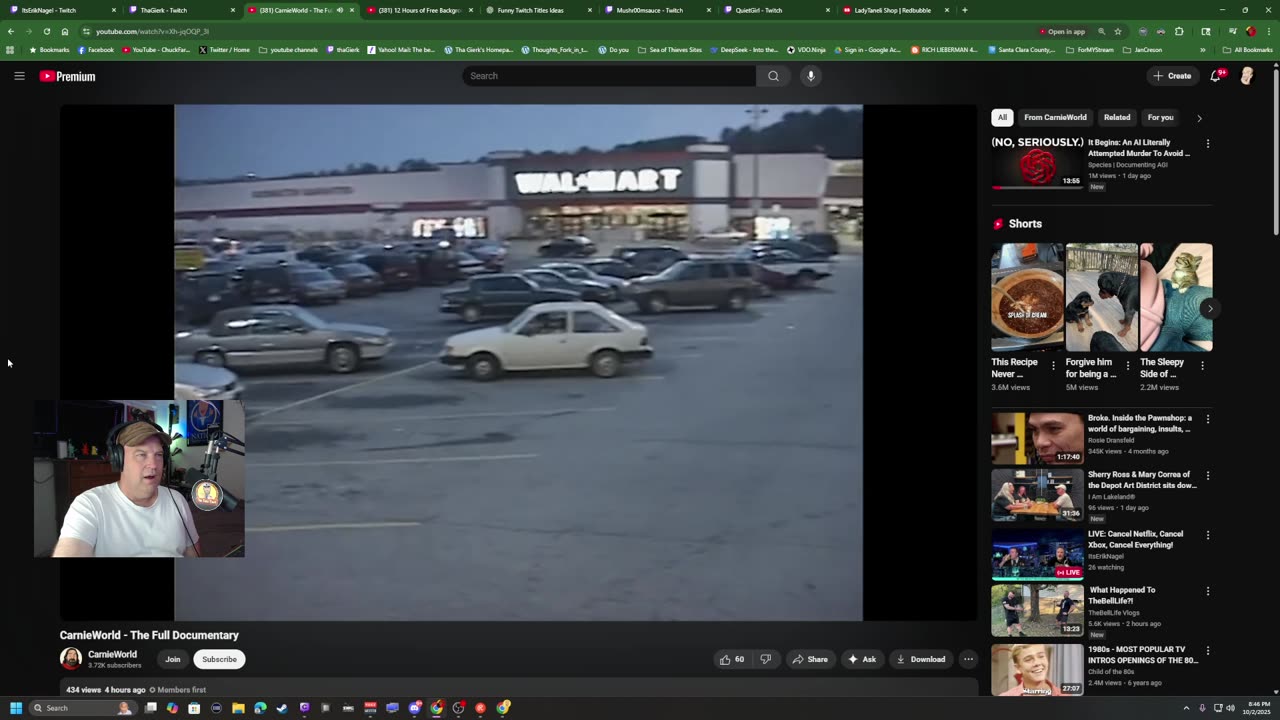The height and width of the screenshot is (720, 1280).
Task: Click the Chrome zoom magnifier icon
Action: tap(1102, 31)
